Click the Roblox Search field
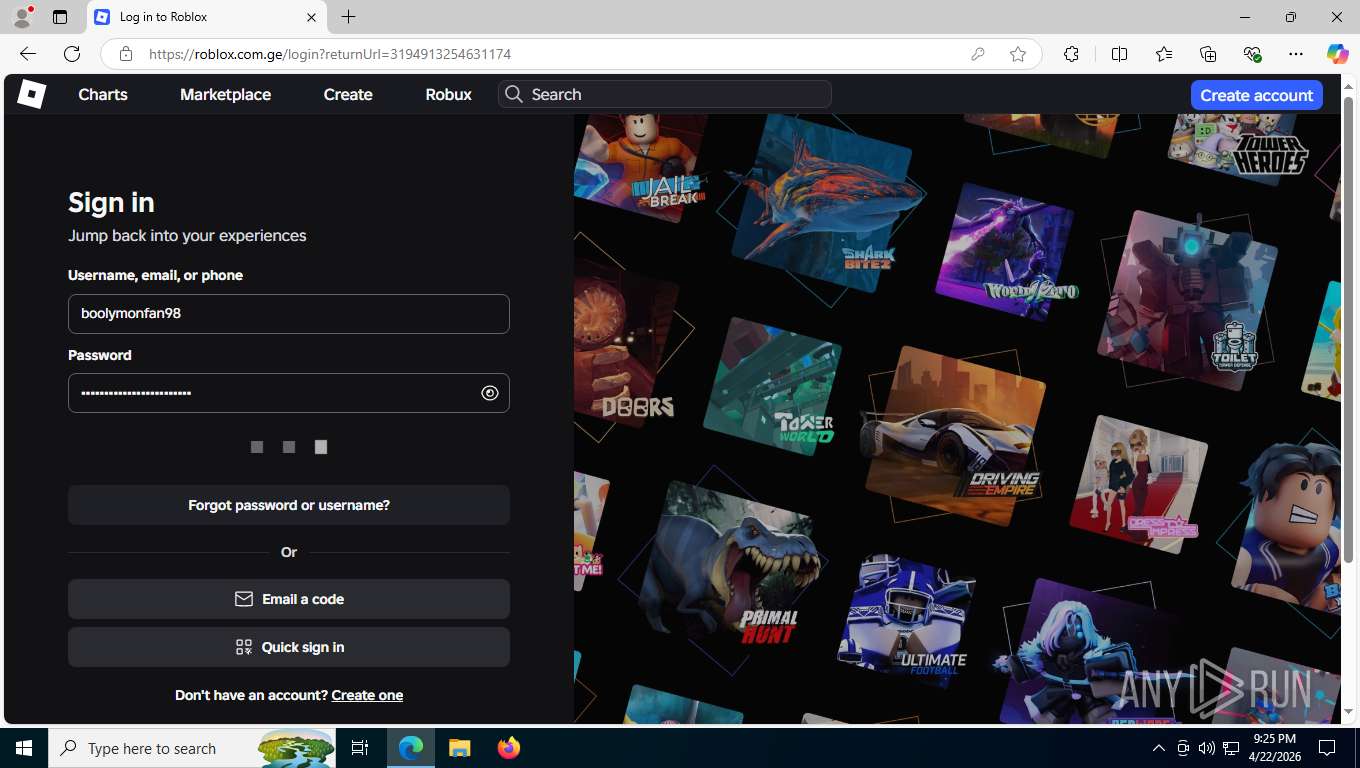 click(x=665, y=94)
